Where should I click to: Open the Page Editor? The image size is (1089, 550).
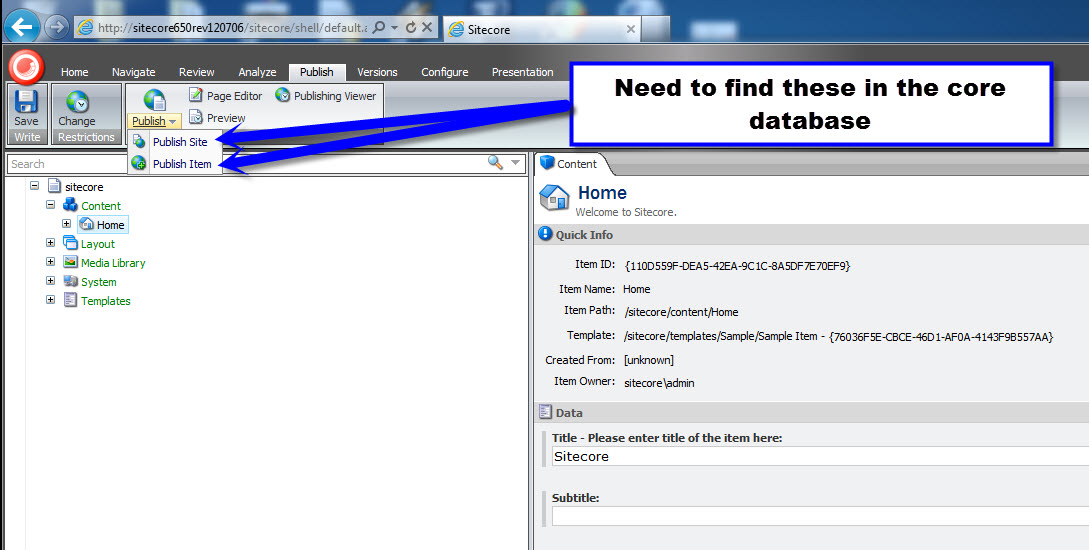(x=225, y=96)
